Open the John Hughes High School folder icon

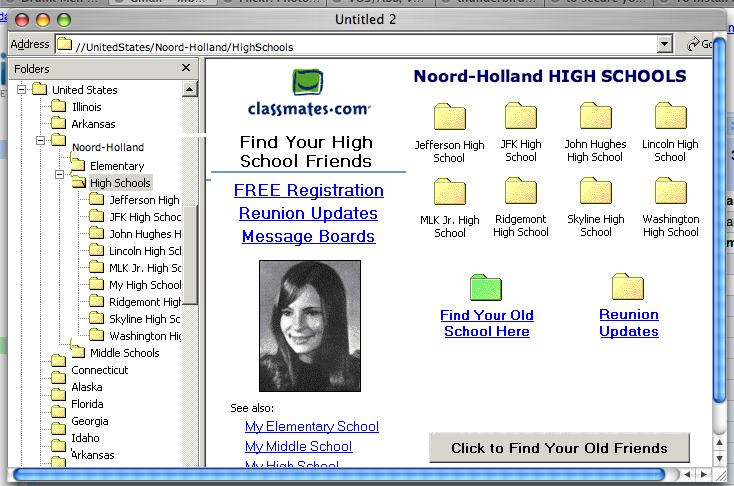pos(595,116)
